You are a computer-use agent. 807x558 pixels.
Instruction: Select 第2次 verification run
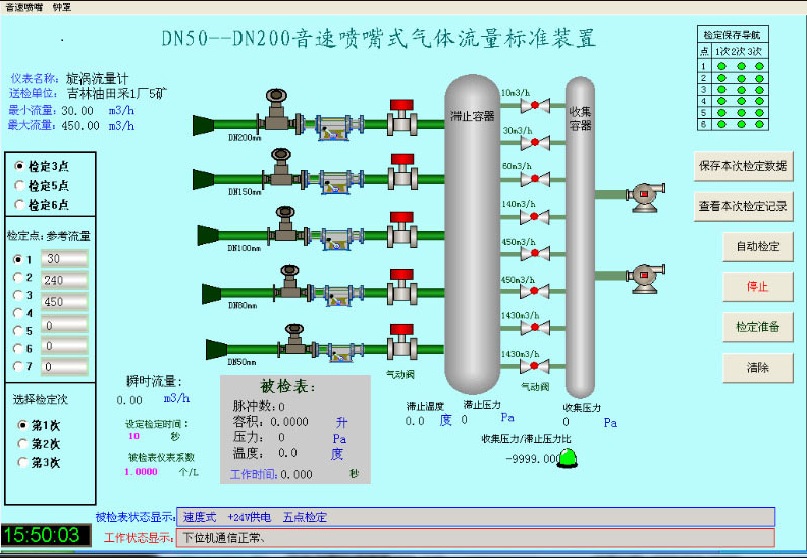(24, 443)
